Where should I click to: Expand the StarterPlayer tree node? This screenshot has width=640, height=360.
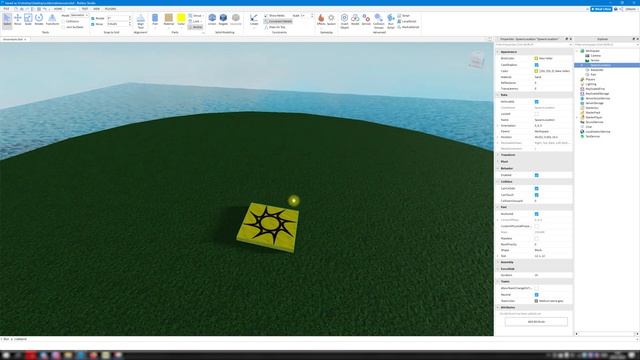578,117
